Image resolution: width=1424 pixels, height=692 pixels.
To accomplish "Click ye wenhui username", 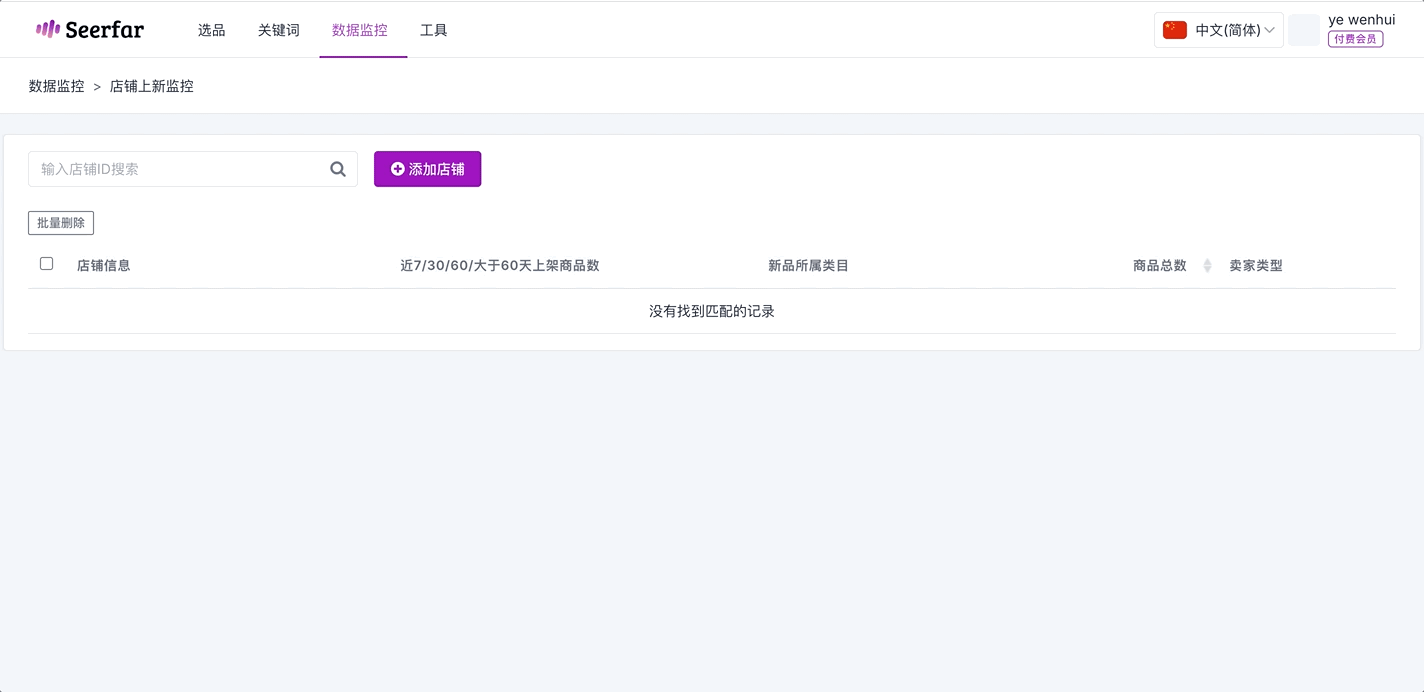I will [1361, 19].
